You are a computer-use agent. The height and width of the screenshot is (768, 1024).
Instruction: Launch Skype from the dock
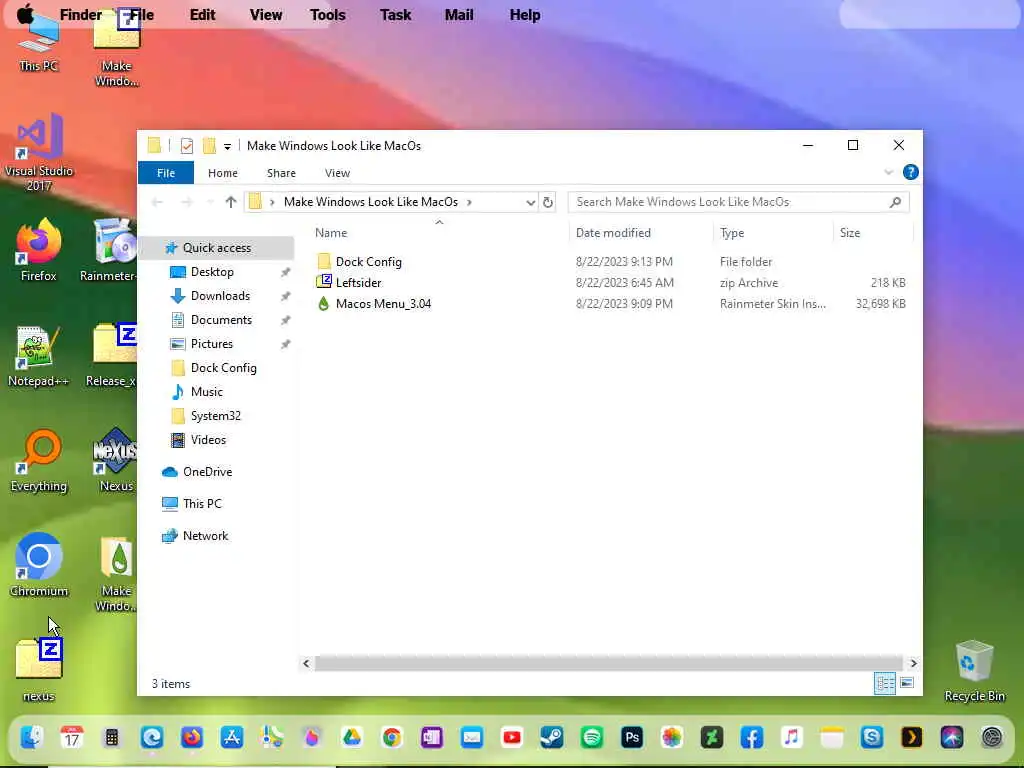[872, 737]
